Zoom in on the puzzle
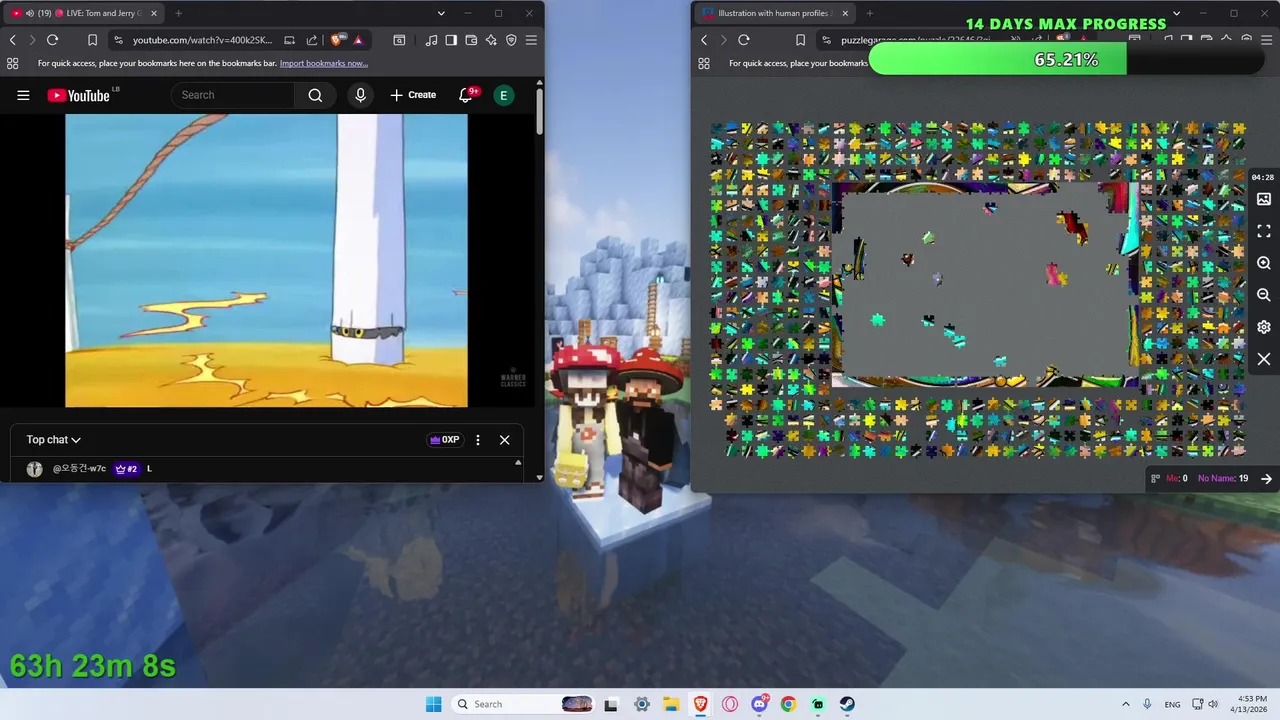This screenshot has height=720, width=1280. coord(1264,263)
